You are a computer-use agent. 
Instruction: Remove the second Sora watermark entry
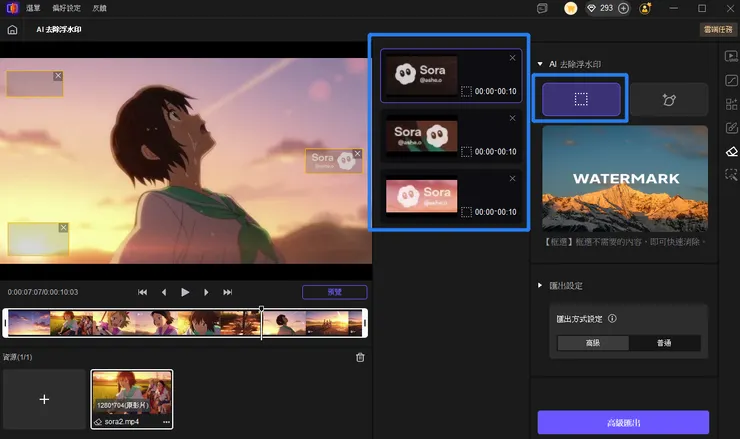coord(513,118)
